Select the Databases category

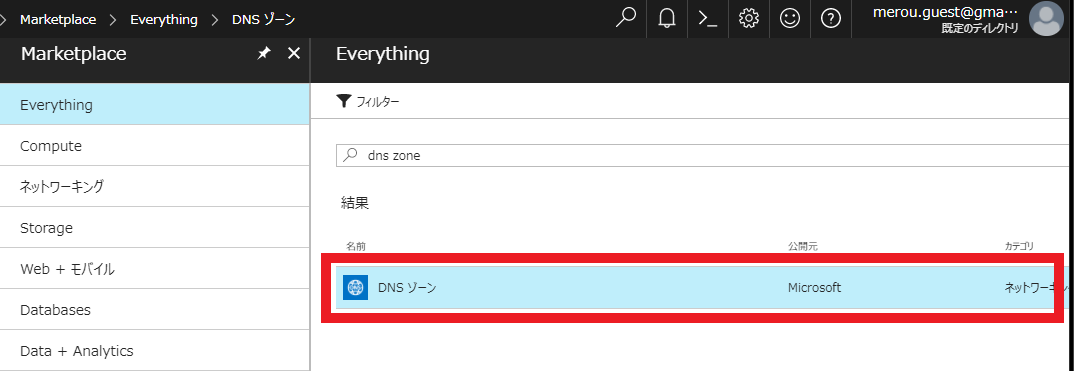(155, 310)
